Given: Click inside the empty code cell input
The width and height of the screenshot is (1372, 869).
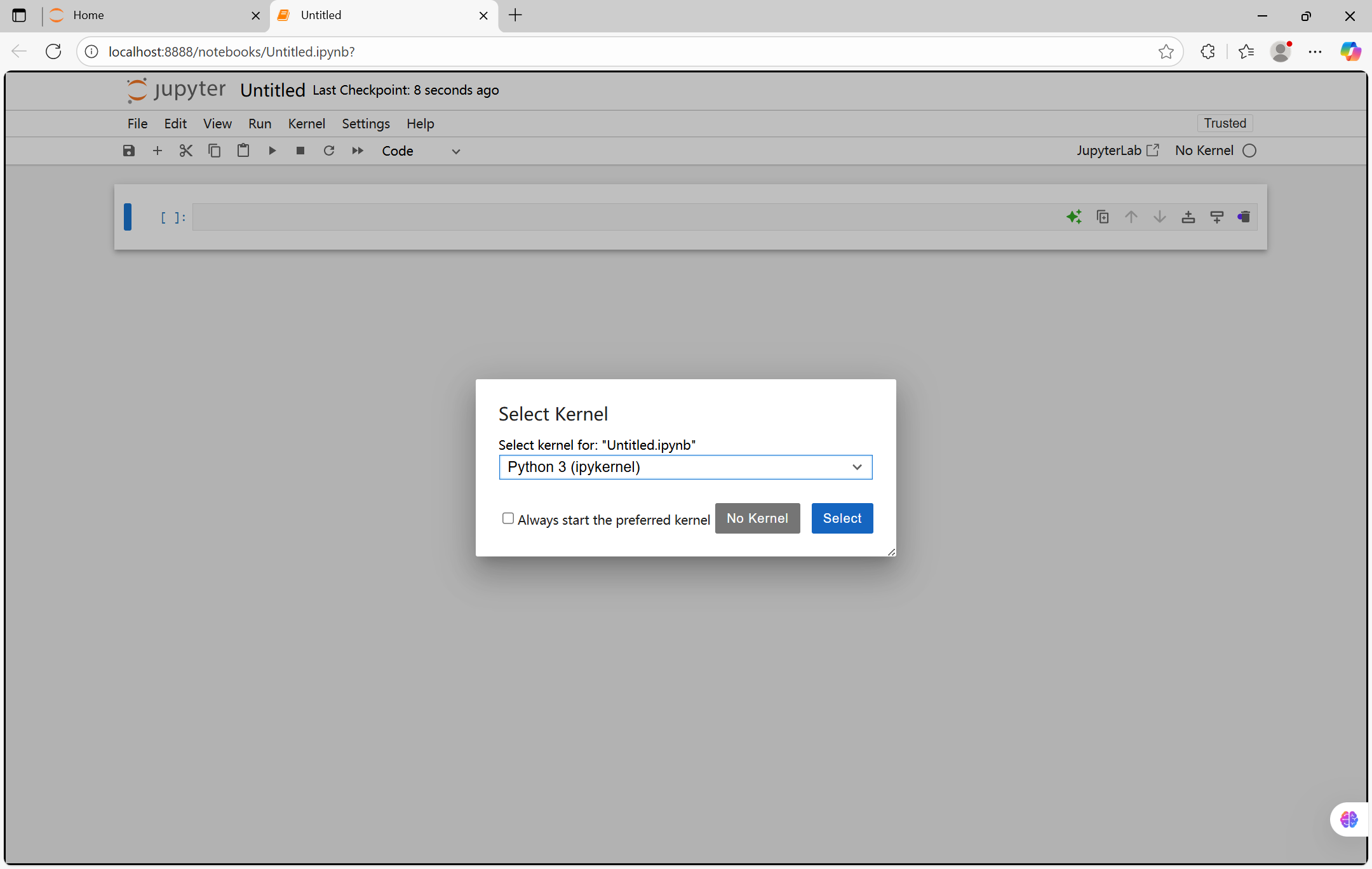Looking at the screenshot, I should pyautogui.click(x=622, y=217).
